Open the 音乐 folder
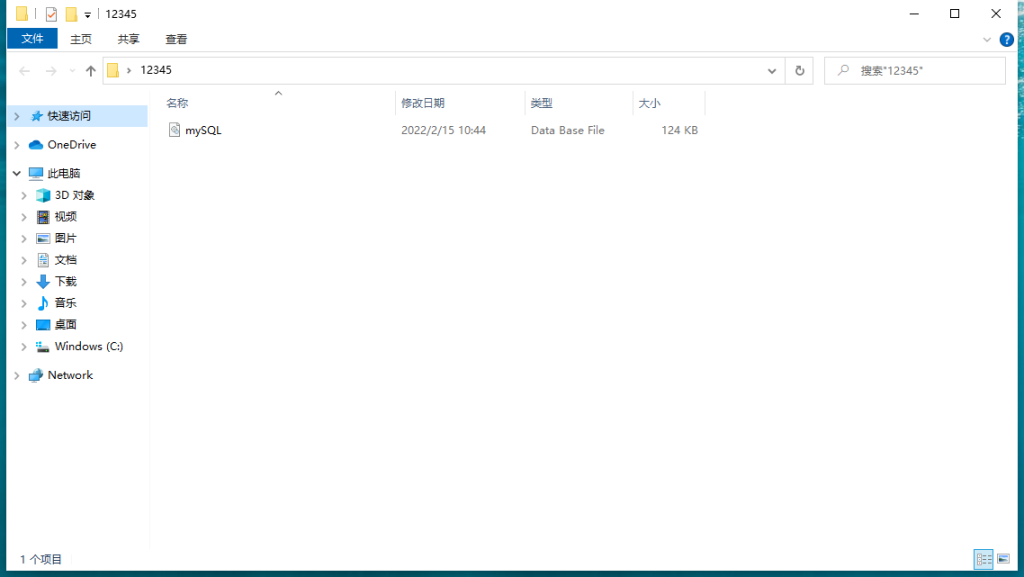Image resolution: width=1024 pixels, height=577 pixels. tap(65, 303)
